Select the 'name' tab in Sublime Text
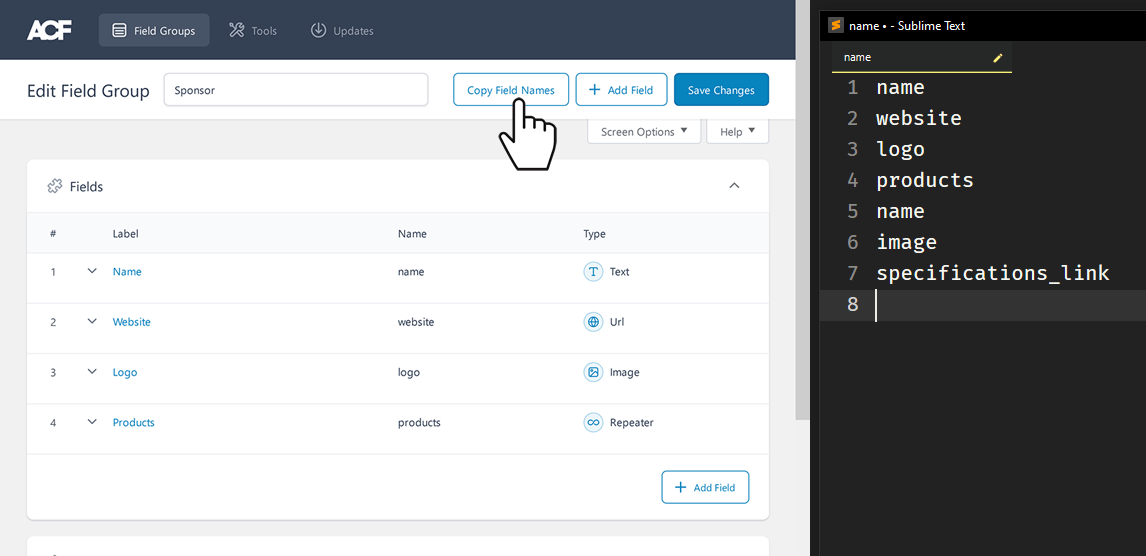 (922, 57)
